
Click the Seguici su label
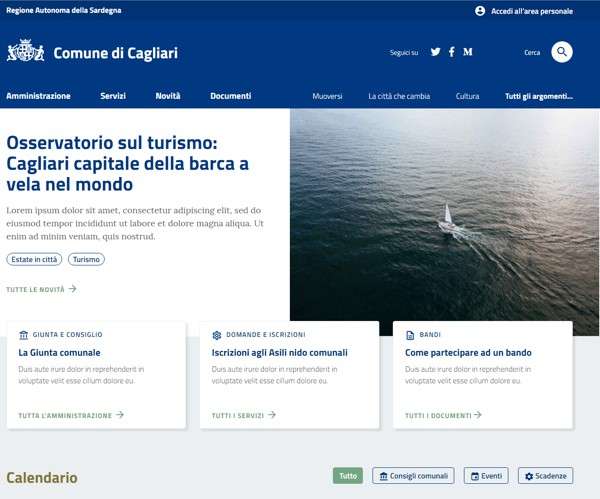[x=404, y=52]
